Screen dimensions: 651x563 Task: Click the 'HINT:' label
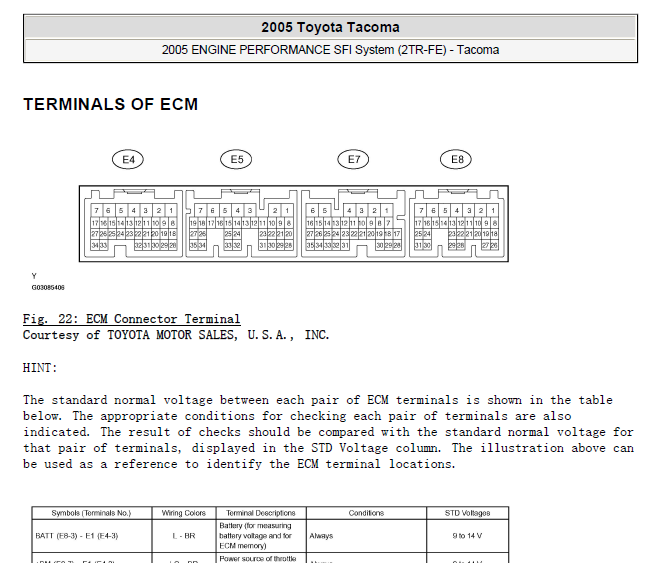coord(40,368)
